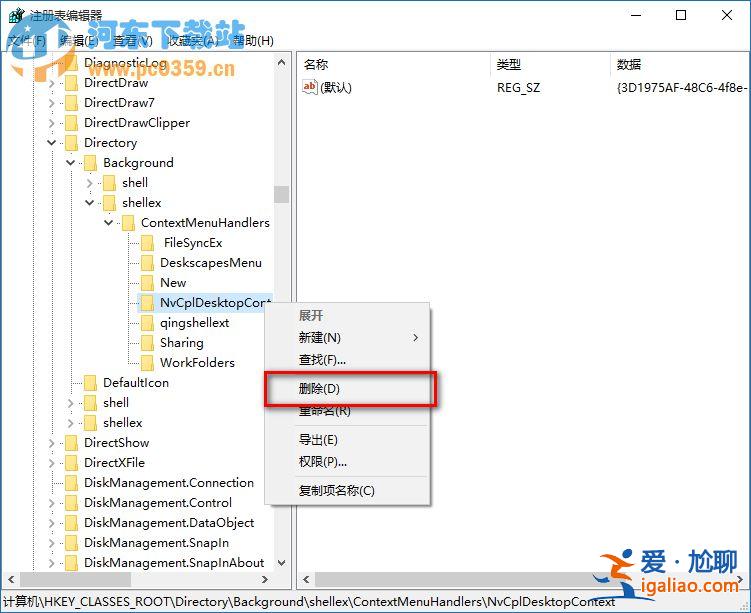Click the ab string value icon

tap(309, 87)
